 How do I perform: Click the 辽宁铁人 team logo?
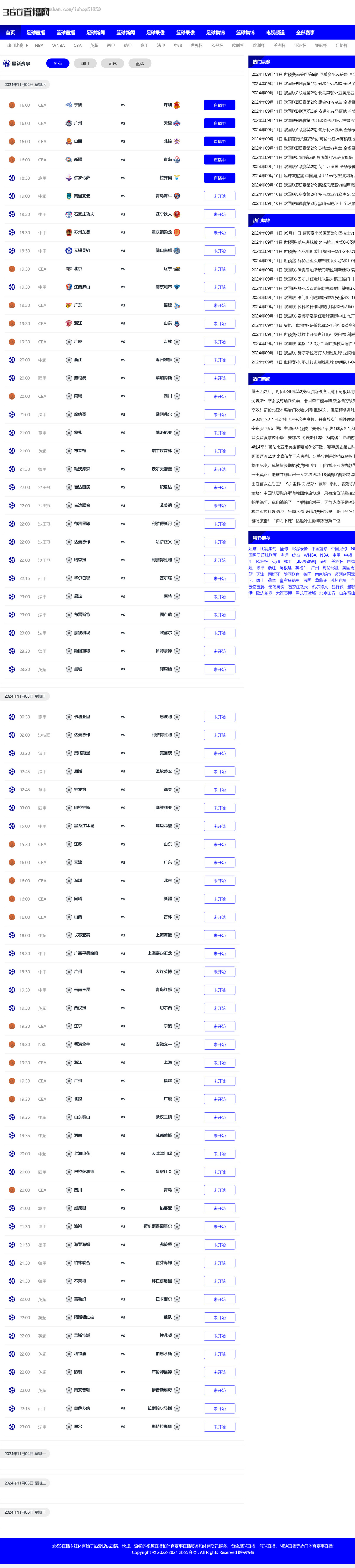177,214
